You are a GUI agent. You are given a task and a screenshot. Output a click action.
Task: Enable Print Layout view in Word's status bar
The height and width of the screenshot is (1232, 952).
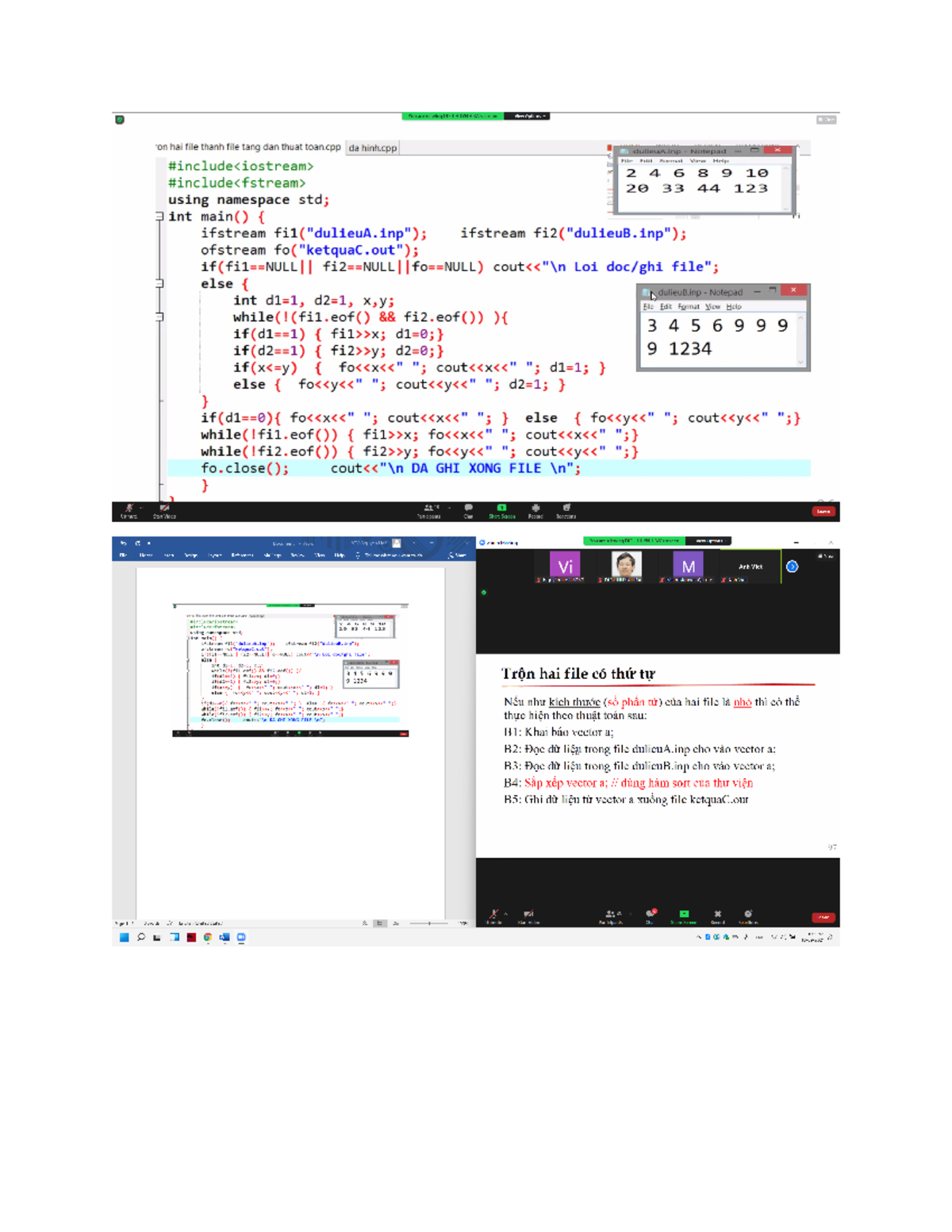click(x=379, y=923)
